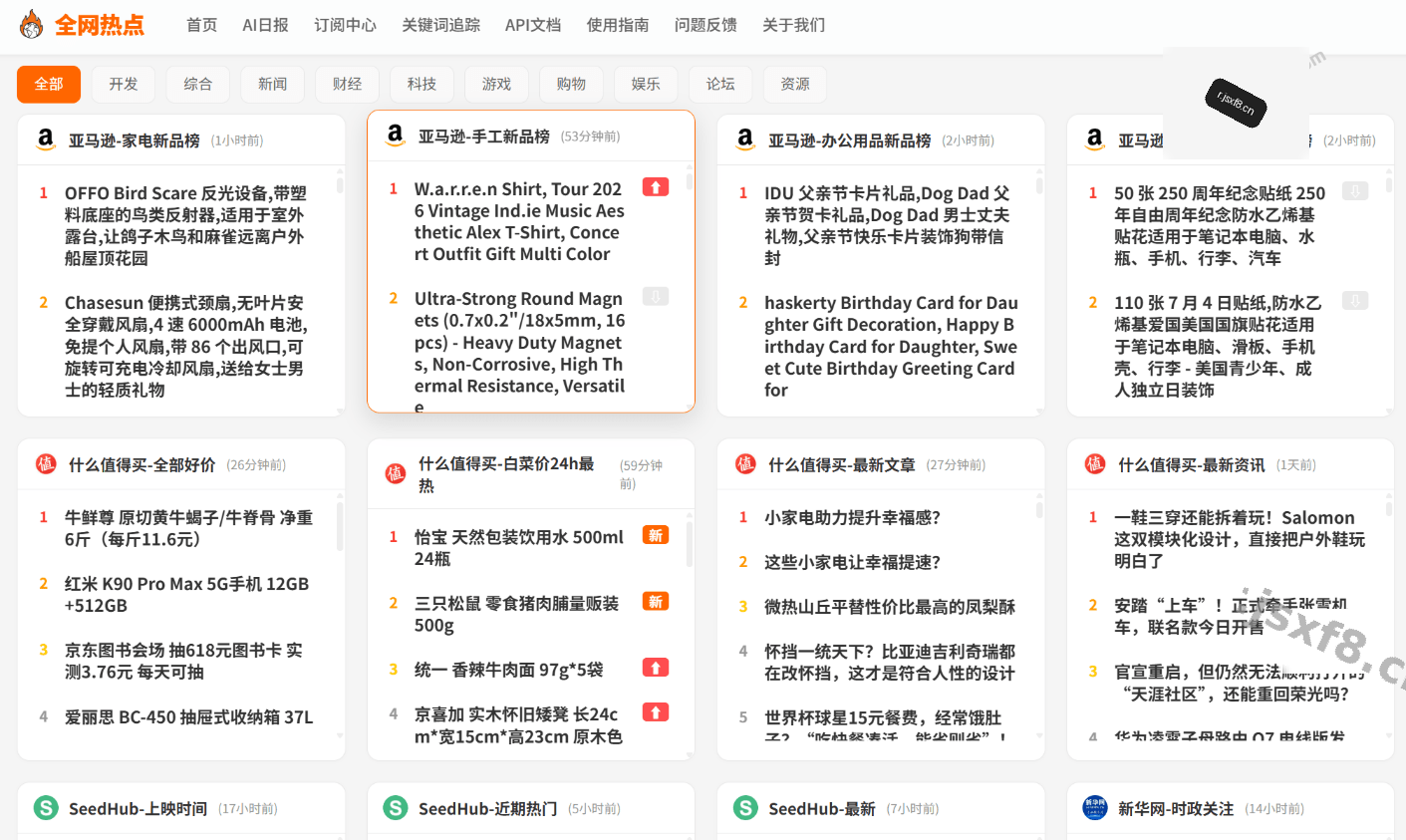The height and width of the screenshot is (840, 1406).
Task: Click grey badge beside 50 张 250 周年纪念贴纸
Action: 1354,191
